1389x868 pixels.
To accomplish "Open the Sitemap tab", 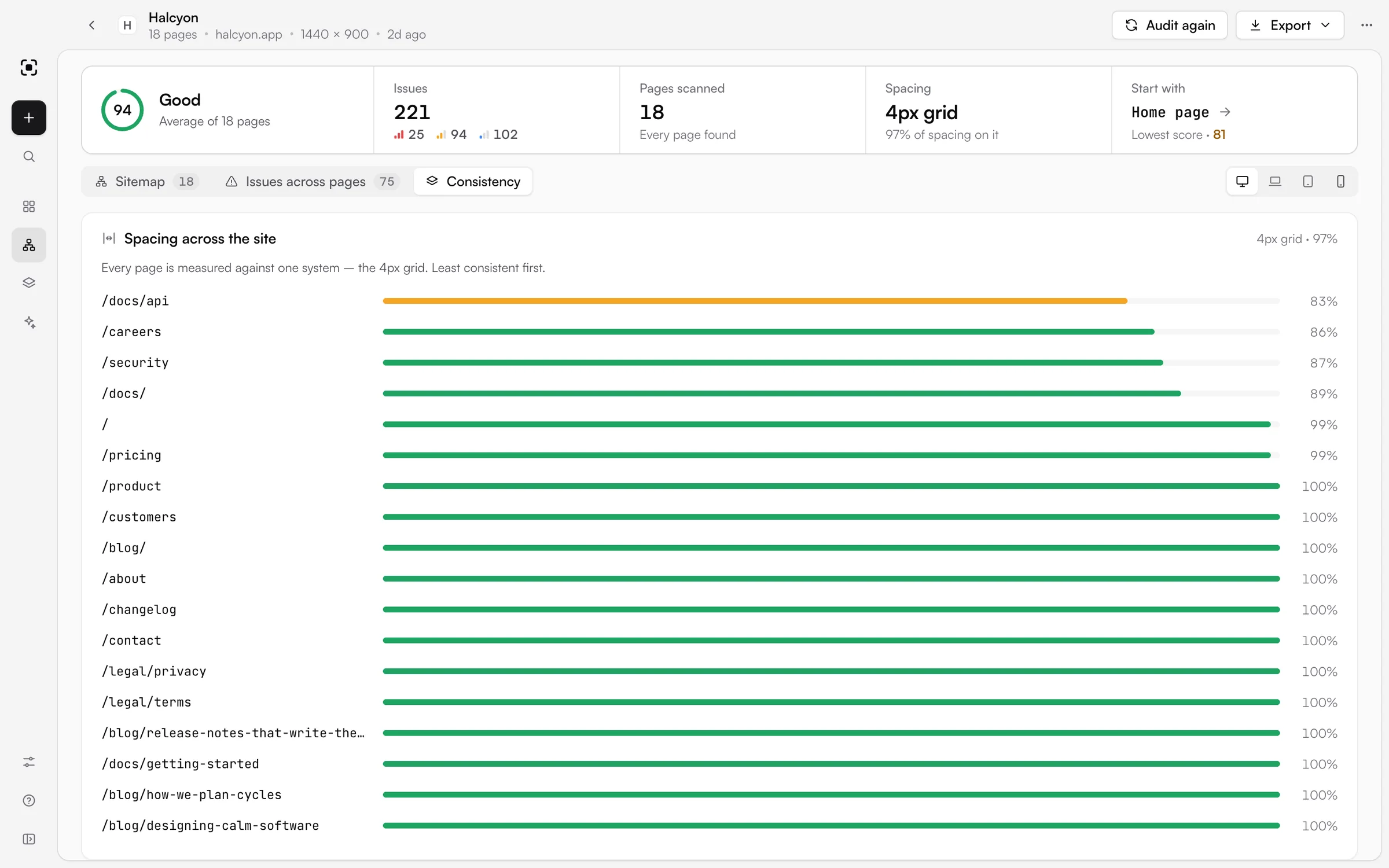I will click(146, 182).
